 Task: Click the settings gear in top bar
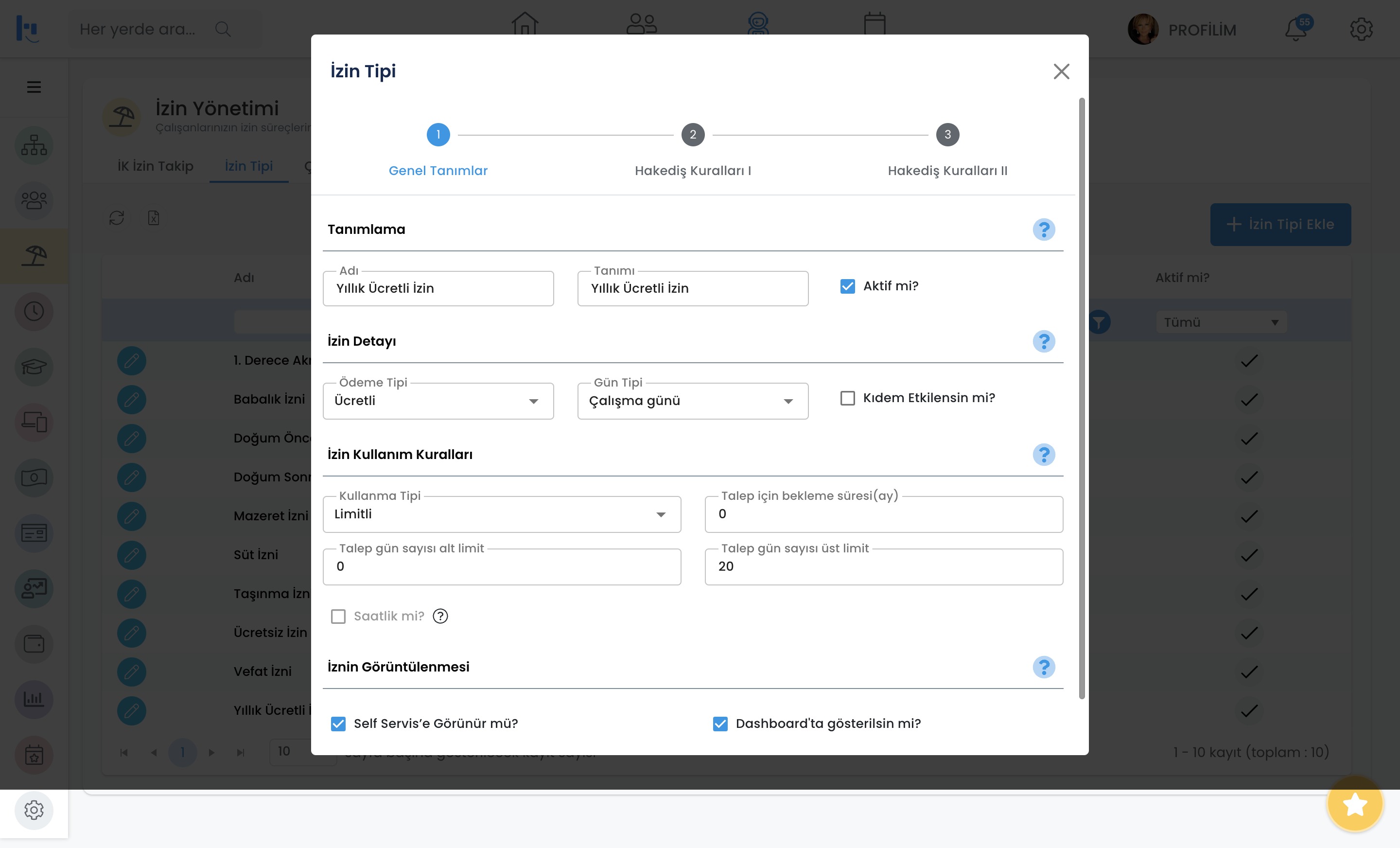(x=1361, y=30)
